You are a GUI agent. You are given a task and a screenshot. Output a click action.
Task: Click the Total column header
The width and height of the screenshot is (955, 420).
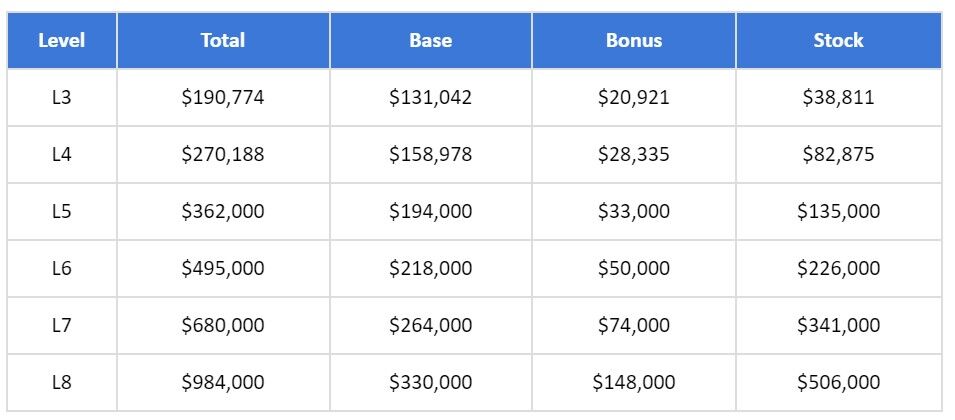point(223,41)
